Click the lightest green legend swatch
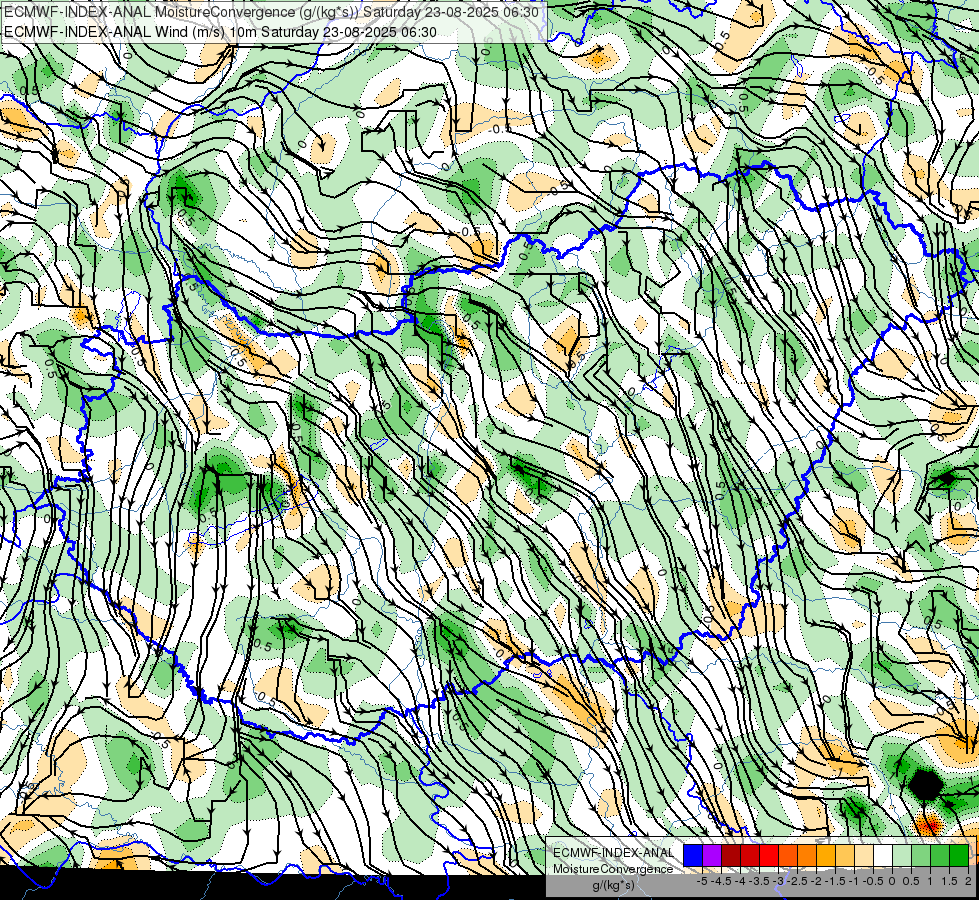 pos(902,856)
